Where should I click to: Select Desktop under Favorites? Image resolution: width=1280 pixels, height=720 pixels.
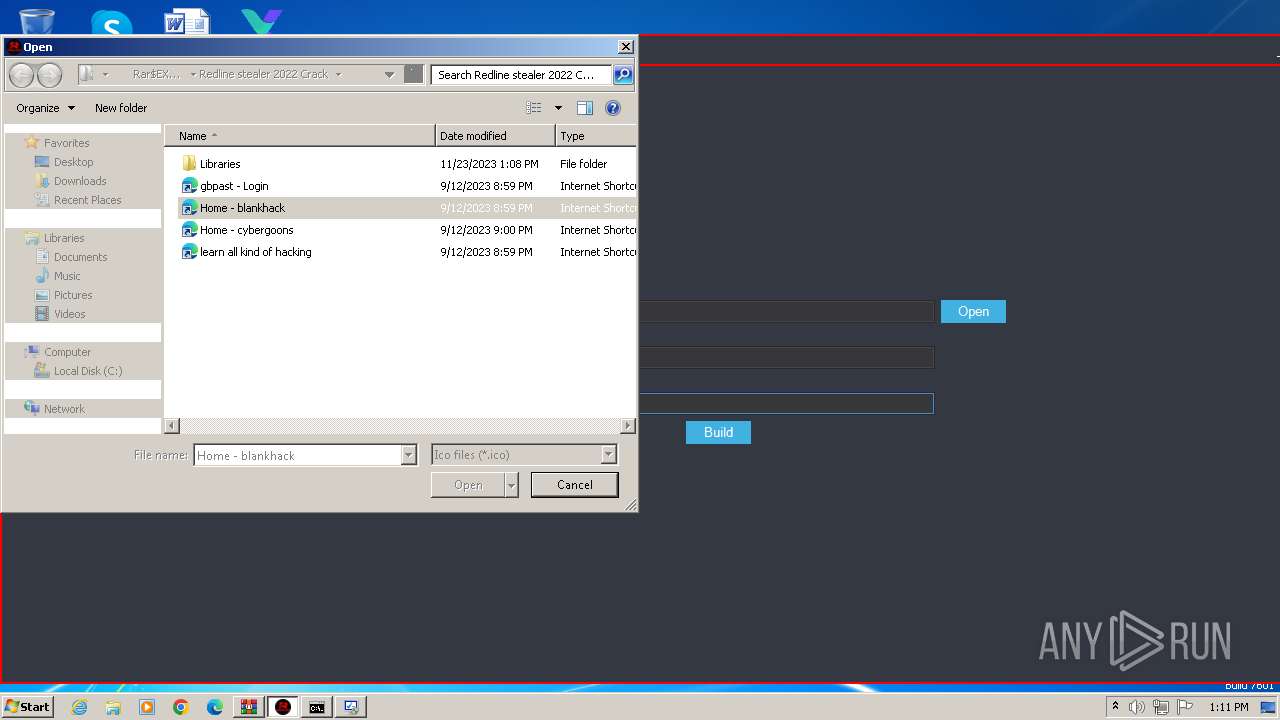pos(73,162)
